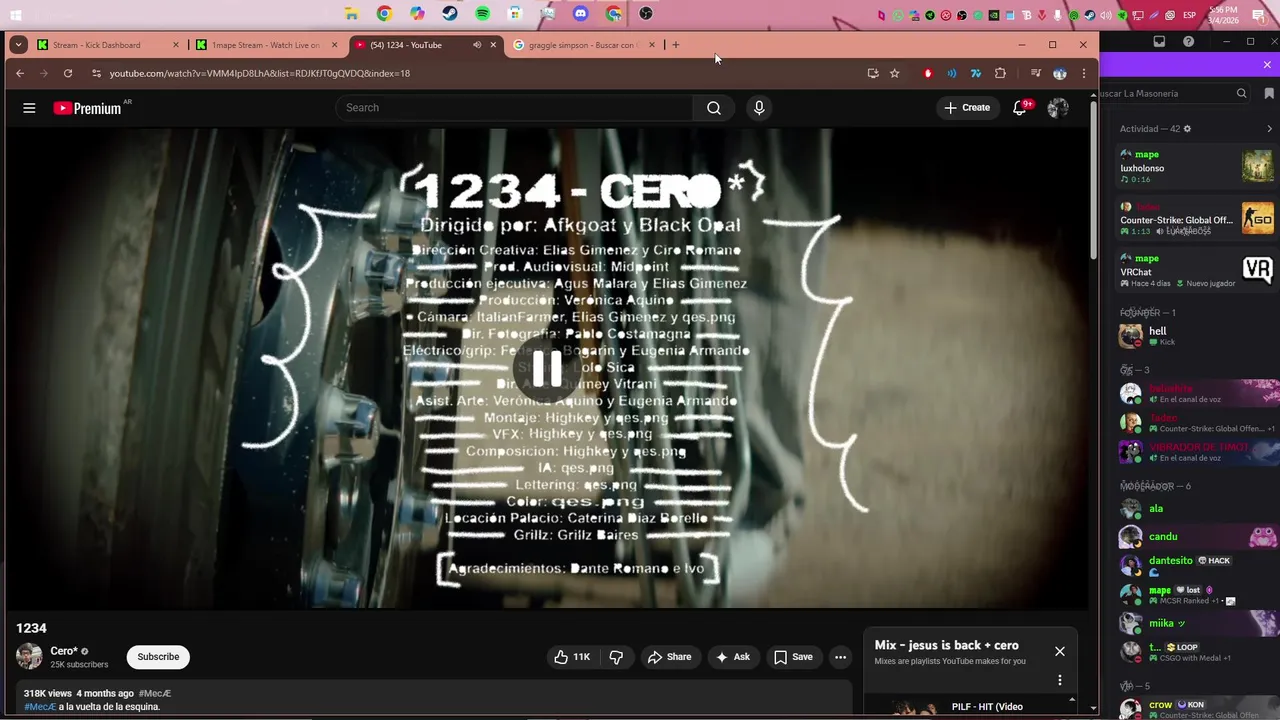Screen dimensions: 1280x720
Task: Open Discord help question icon
Action: tap(1188, 42)
